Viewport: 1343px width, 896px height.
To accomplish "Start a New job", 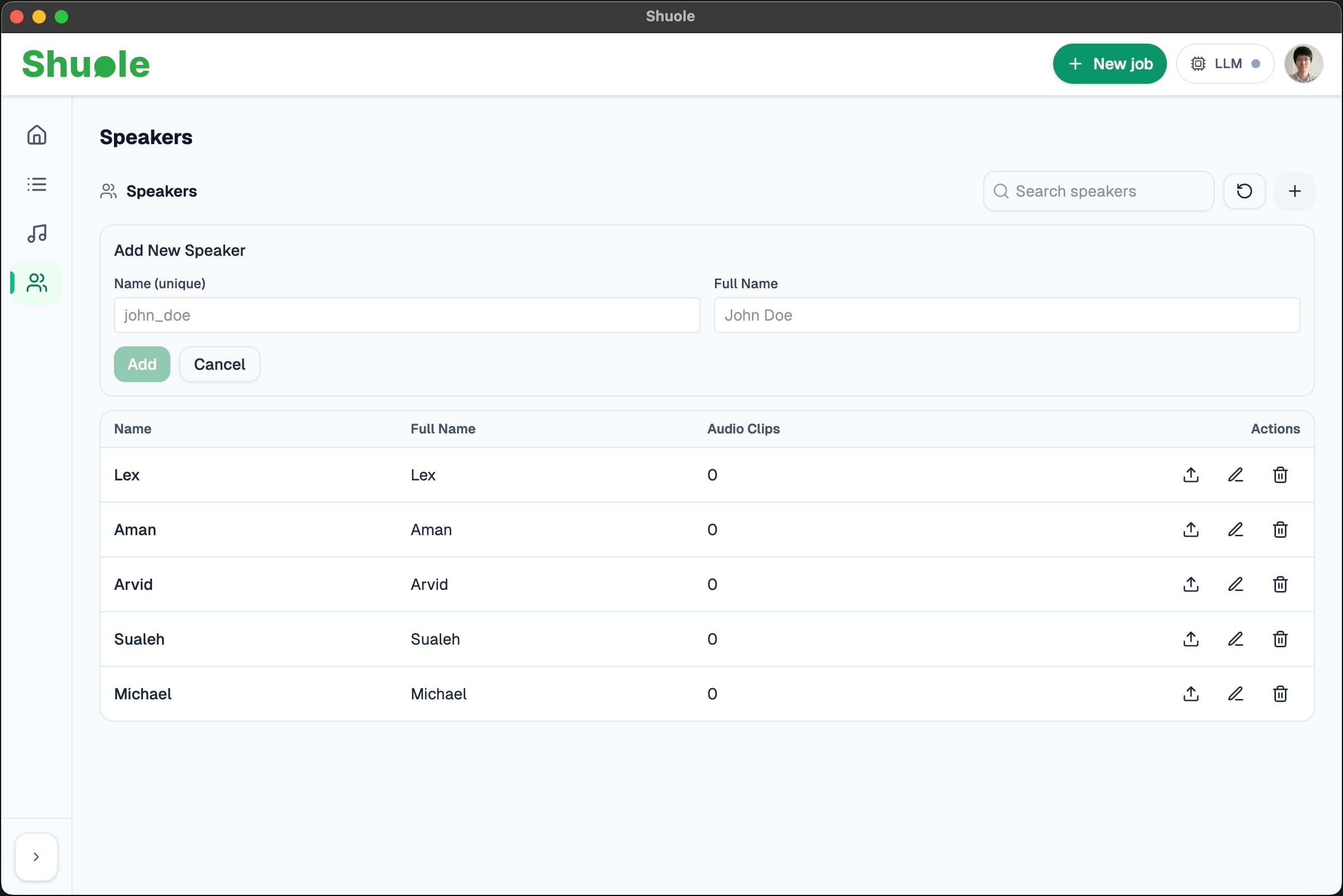I will [x=1109, y=64].
